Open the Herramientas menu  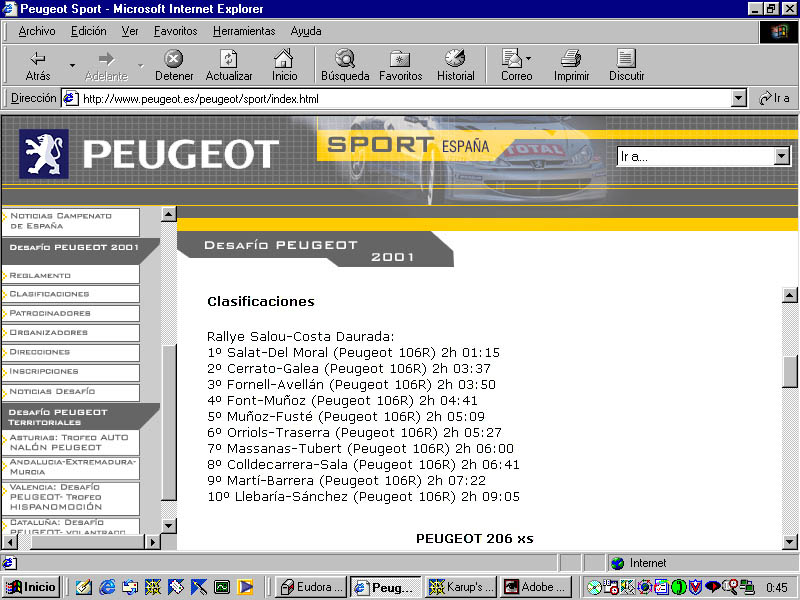click(x=244, y=31)
